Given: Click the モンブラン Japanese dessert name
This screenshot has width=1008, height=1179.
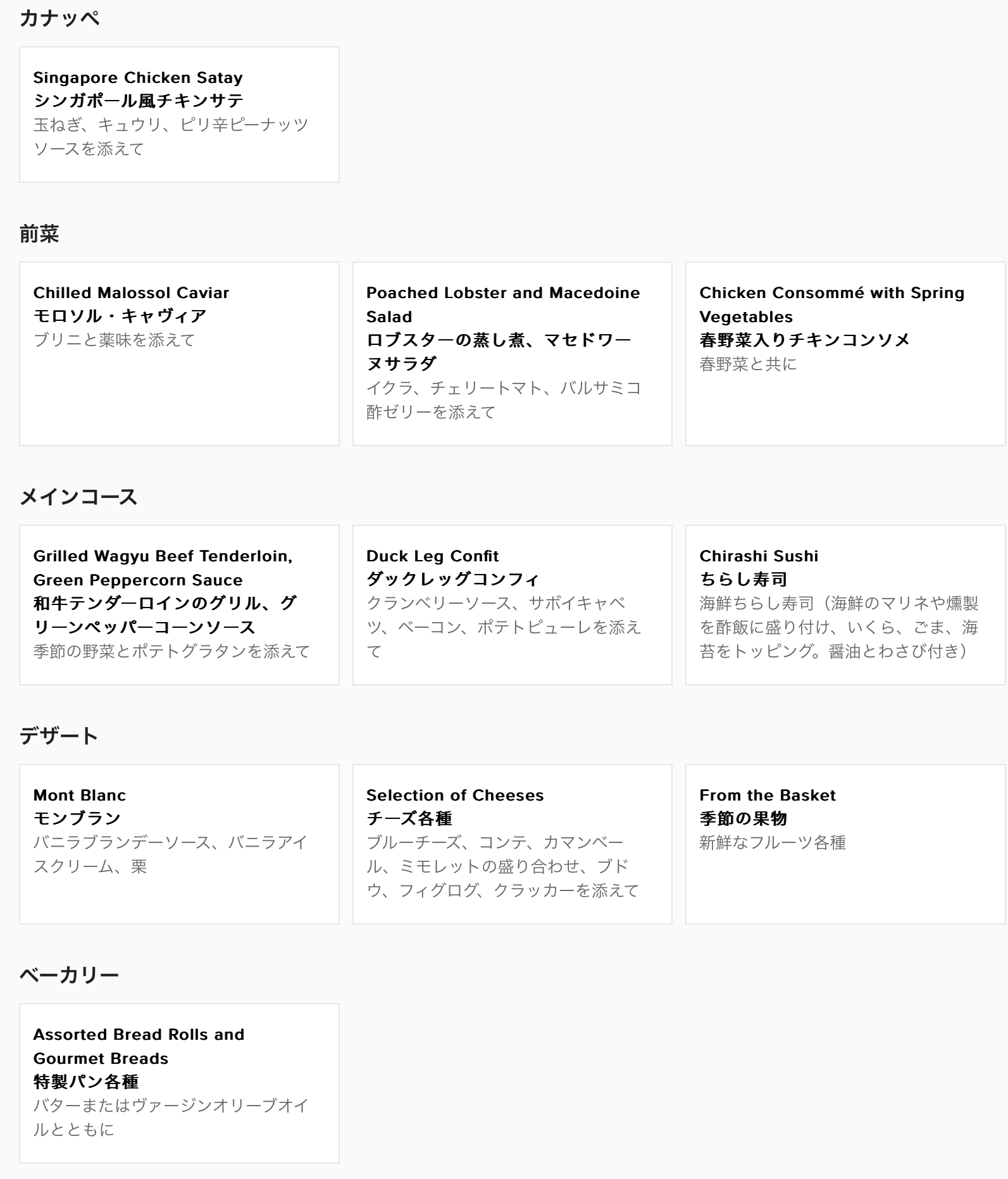Looking at the screenshot, I should 77,818.
